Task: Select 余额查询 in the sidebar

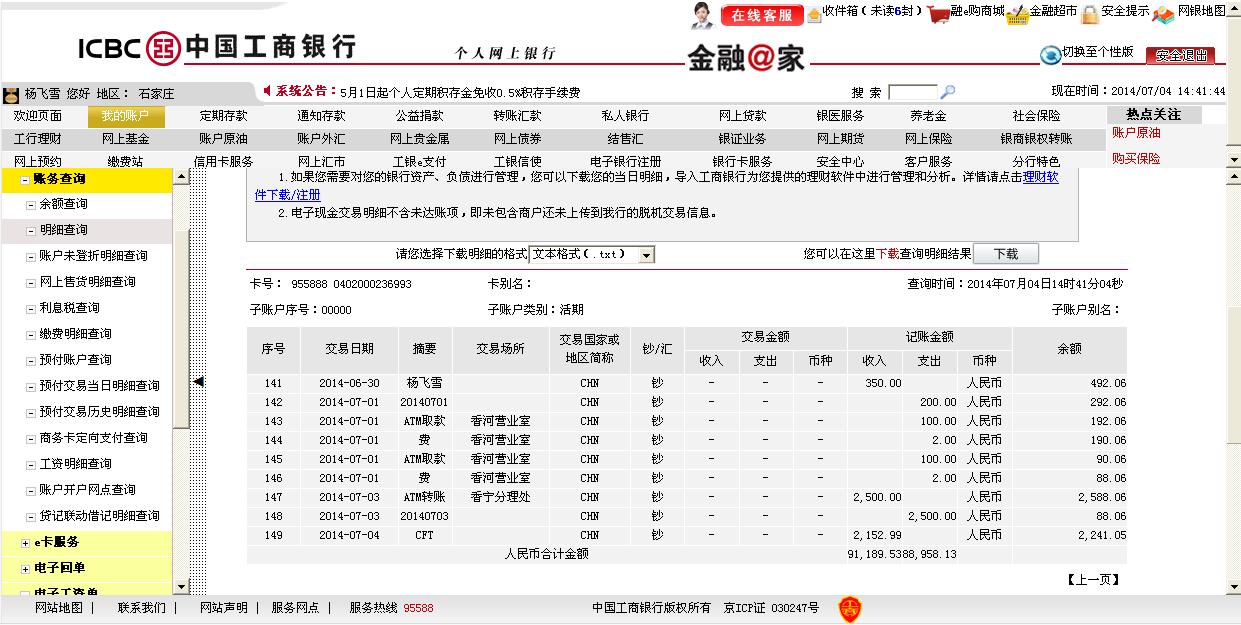Action: tap(63, 204)
